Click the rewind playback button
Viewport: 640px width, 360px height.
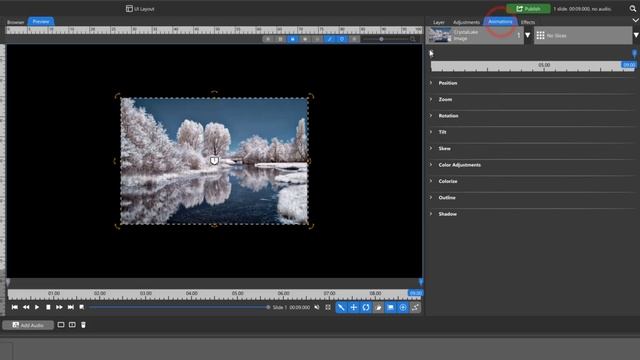tap(26, 307)
